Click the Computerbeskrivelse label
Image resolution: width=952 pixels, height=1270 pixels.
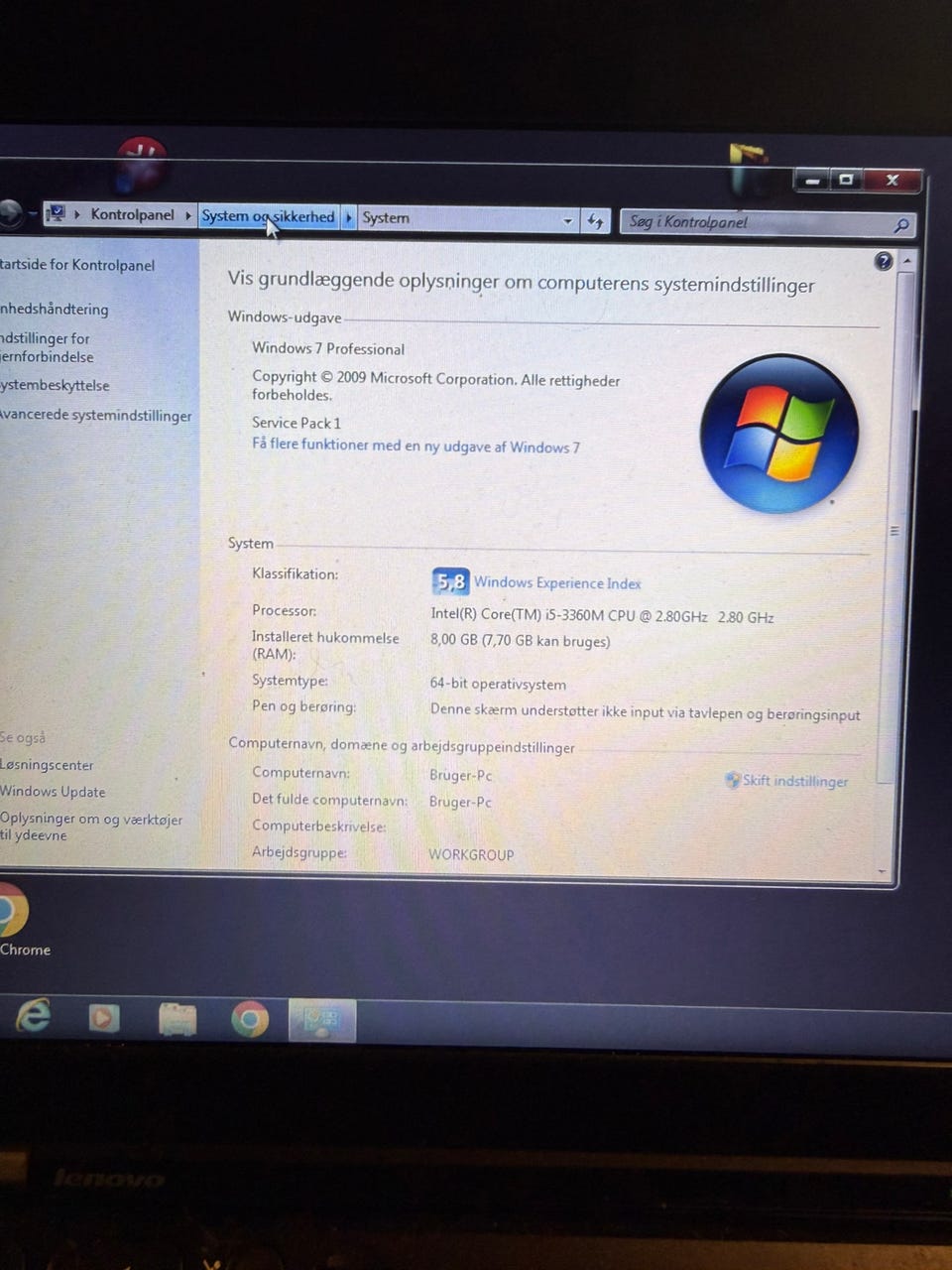click(318, 825)
